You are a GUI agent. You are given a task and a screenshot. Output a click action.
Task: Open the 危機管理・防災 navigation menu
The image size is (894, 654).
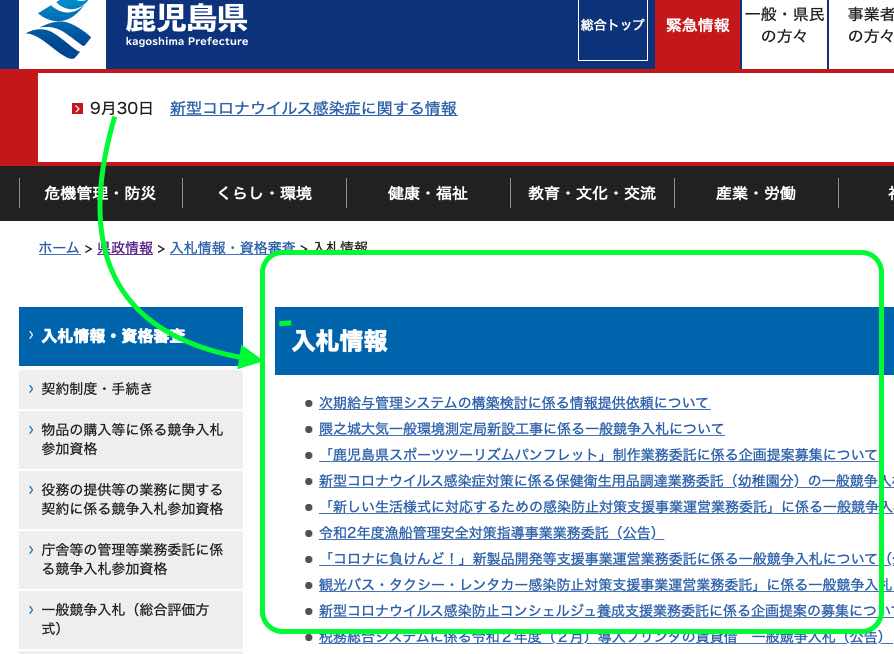[x=100, y=194]
